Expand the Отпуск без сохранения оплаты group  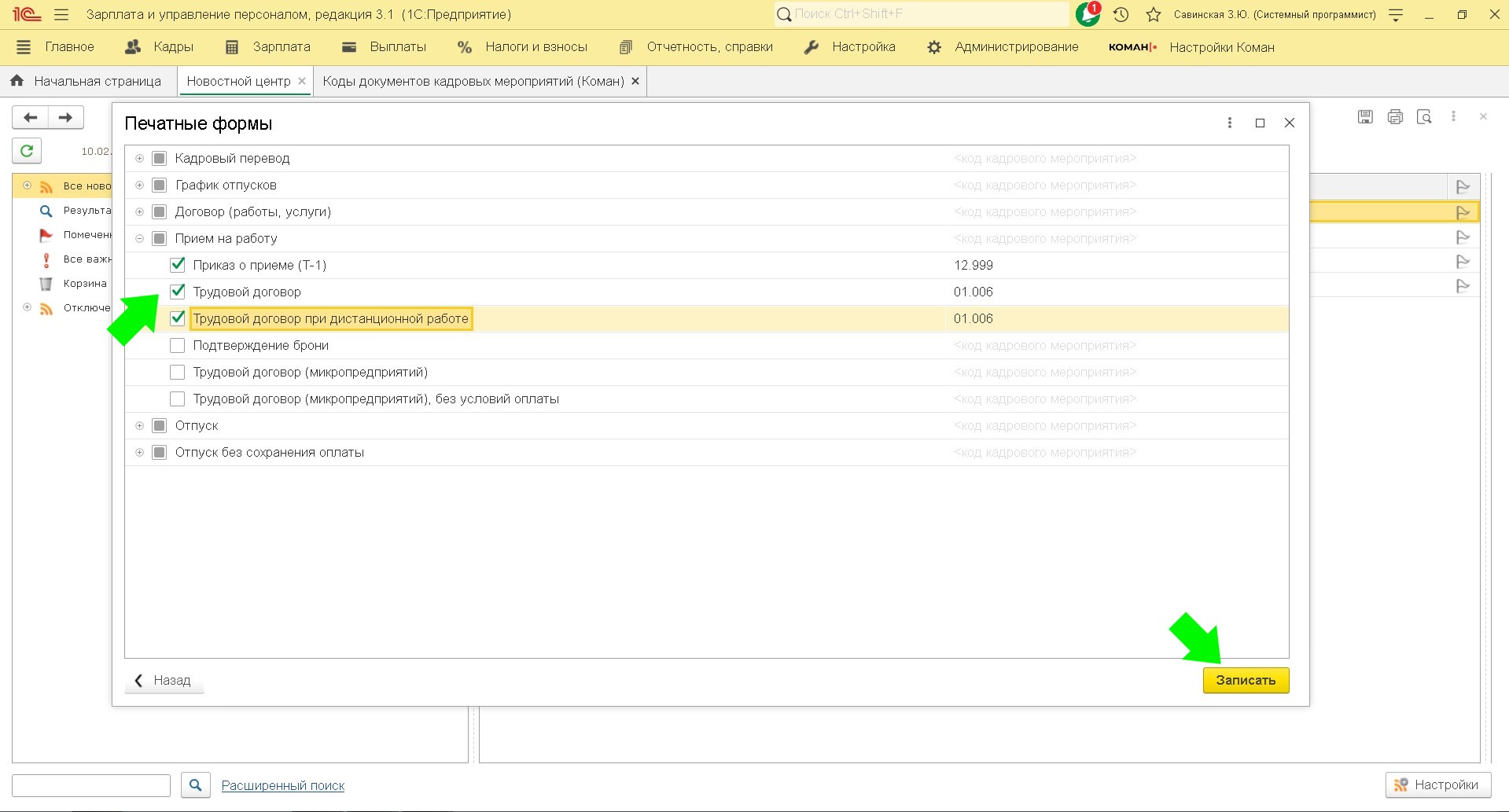pyautogui.click(x=139, y=453)
